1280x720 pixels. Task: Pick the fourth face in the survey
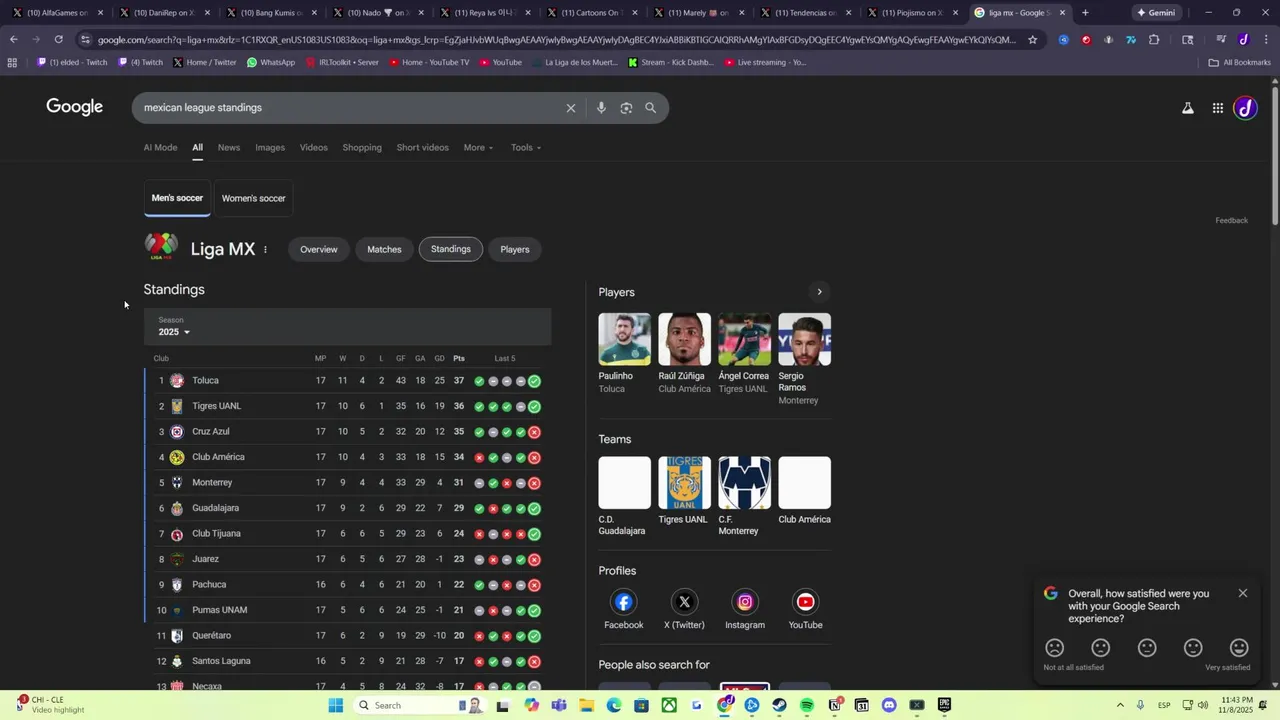[1193, 648]
